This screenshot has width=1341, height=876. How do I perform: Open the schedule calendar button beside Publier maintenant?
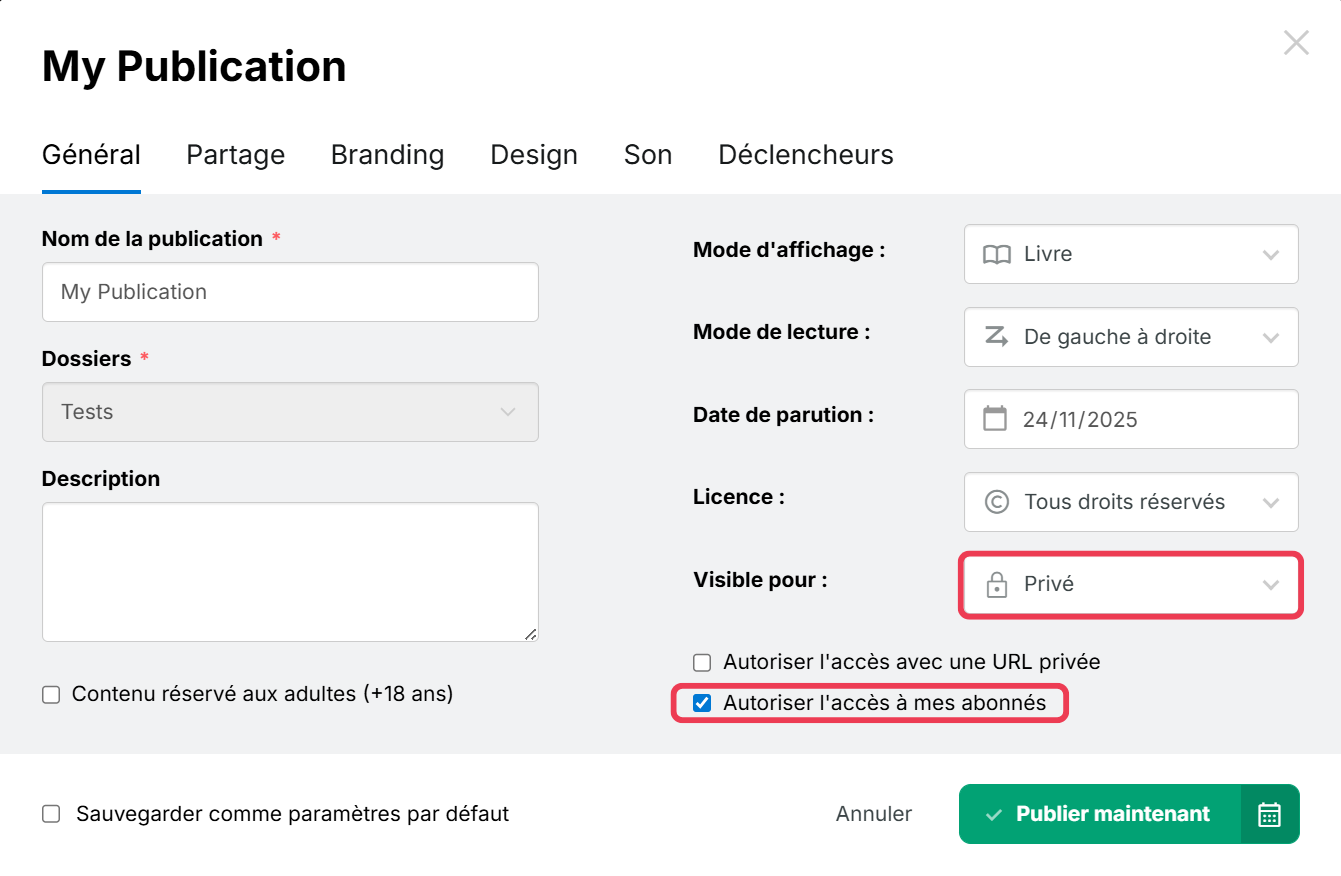(1269, 814)
